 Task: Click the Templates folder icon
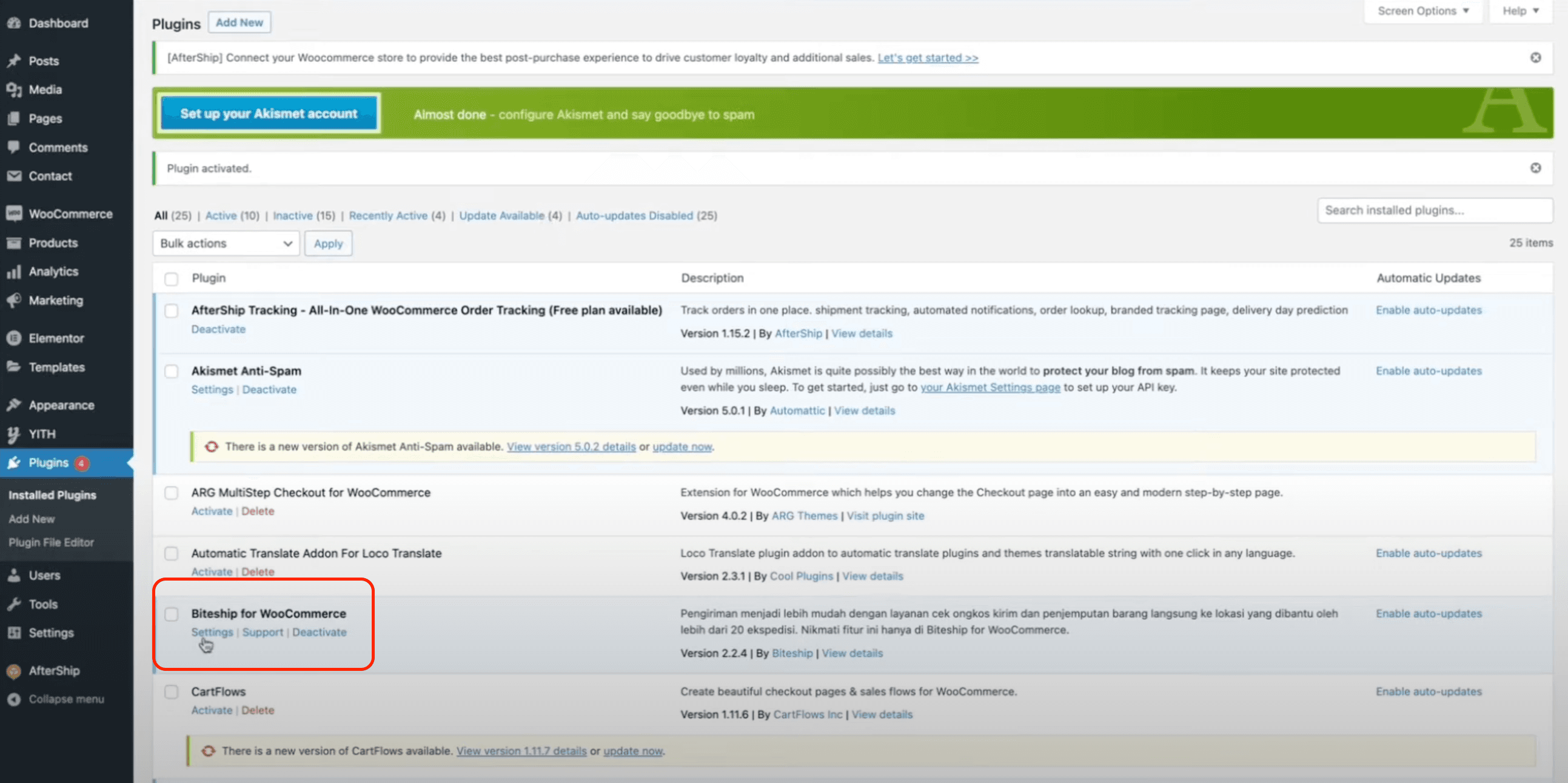click(14, 367)
